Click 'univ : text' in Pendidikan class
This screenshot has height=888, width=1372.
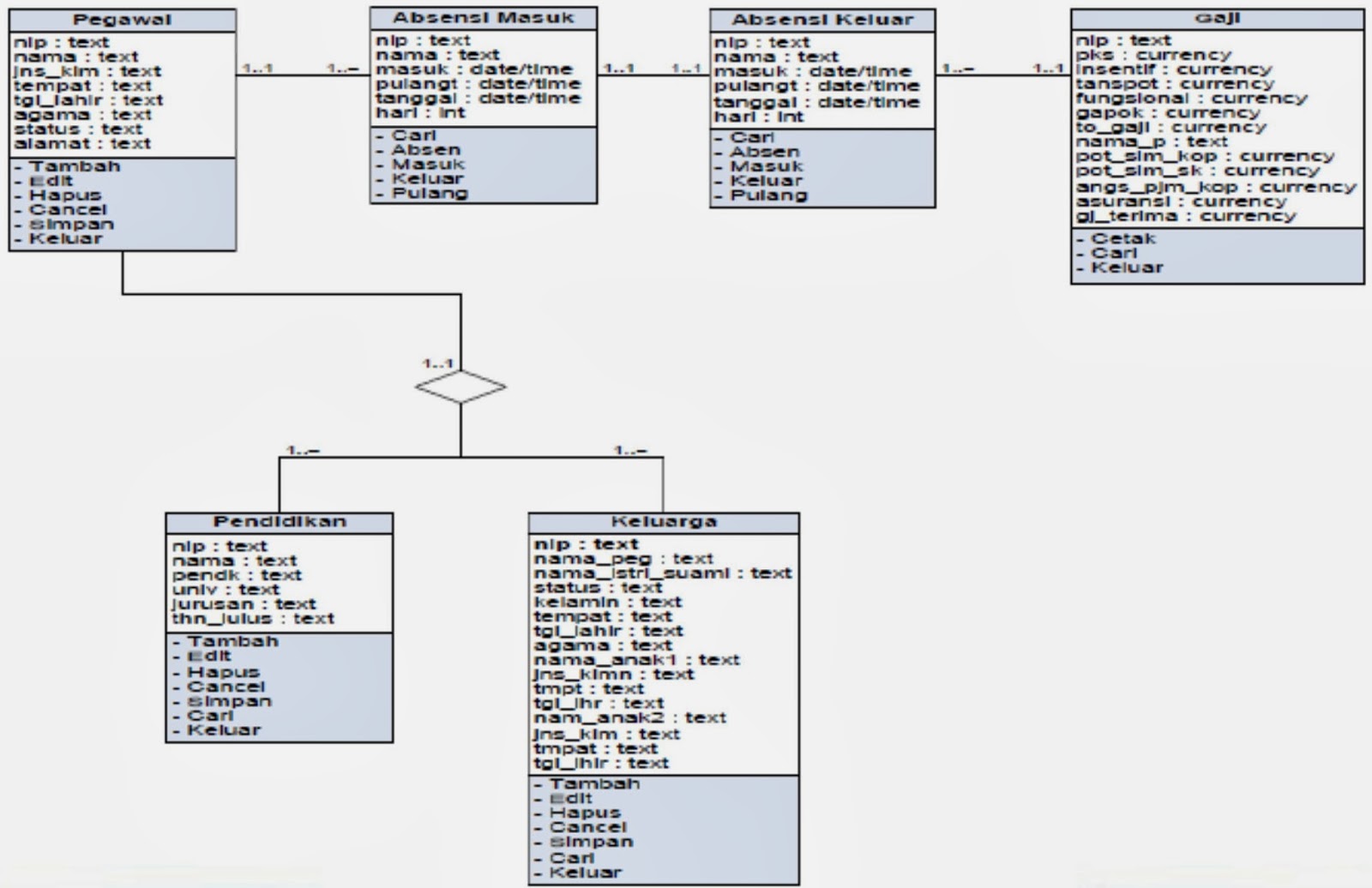[x=225, y=590]
